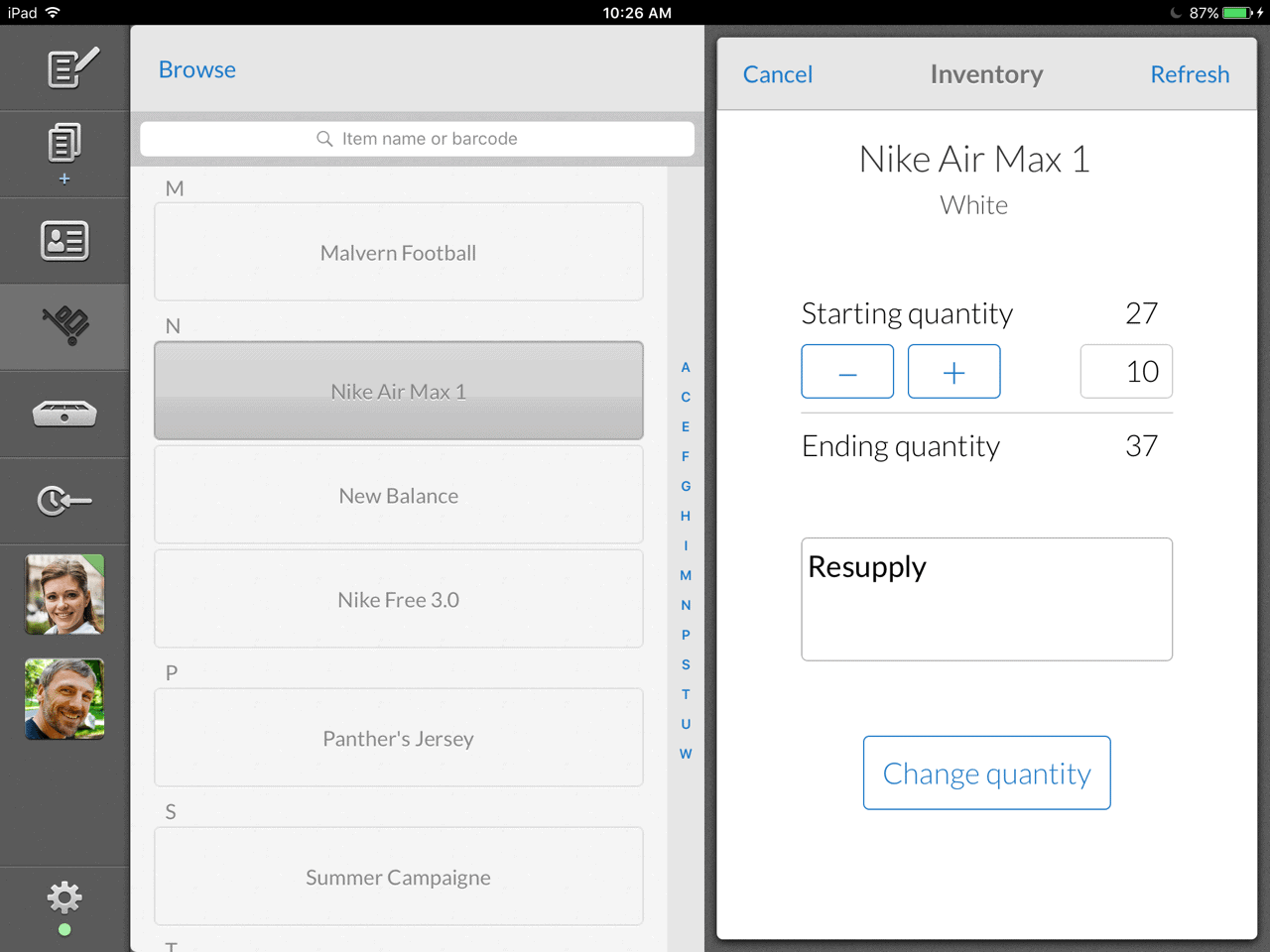Select Summer Campaigne item

399,877
